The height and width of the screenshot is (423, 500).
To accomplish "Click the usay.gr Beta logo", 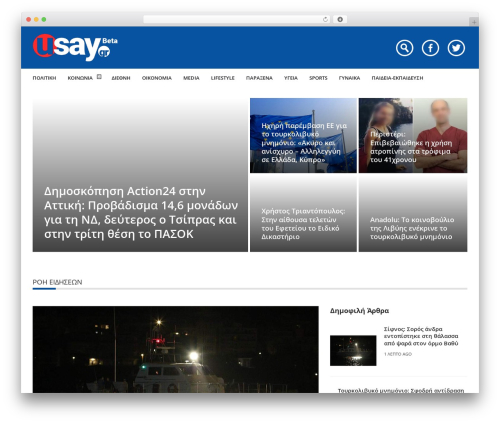I will (x=75, y=47).
